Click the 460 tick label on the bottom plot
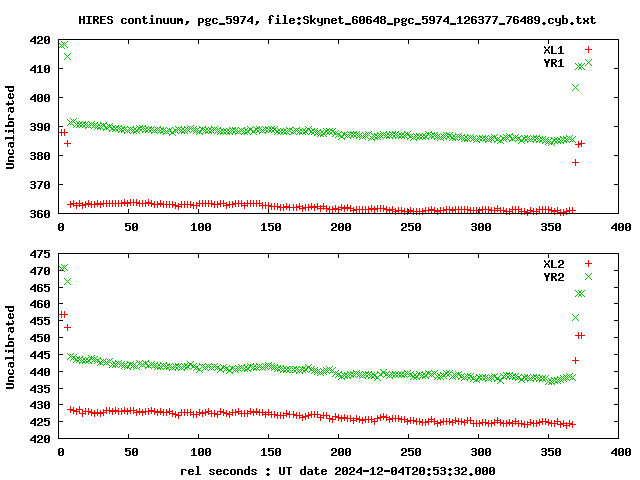 point(40,304)
